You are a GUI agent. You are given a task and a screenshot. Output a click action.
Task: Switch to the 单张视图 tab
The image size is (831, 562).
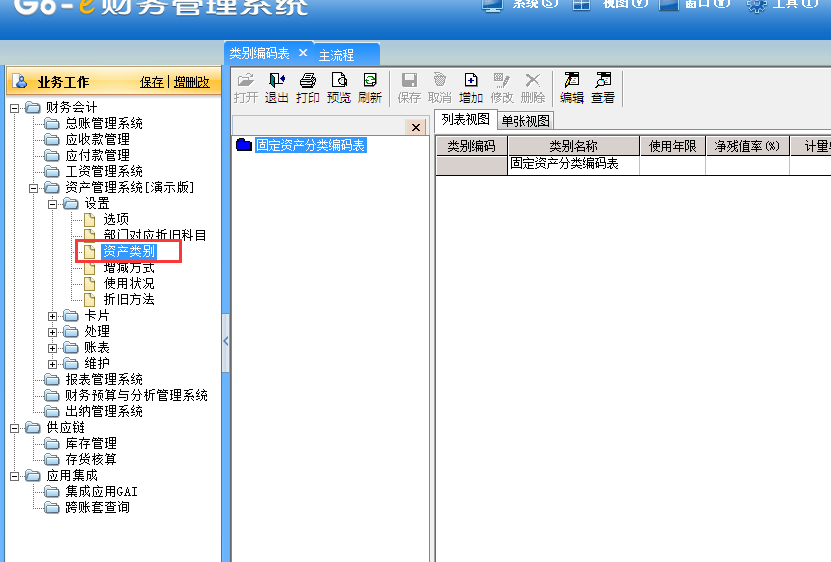pyautogui.click(x=525, y=121)
